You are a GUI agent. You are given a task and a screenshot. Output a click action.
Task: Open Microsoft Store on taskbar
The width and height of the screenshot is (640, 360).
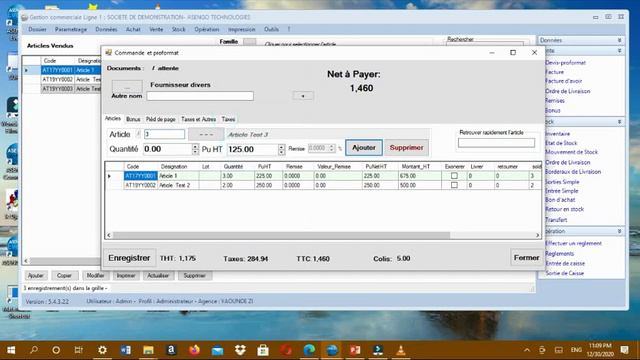(263, 350)
